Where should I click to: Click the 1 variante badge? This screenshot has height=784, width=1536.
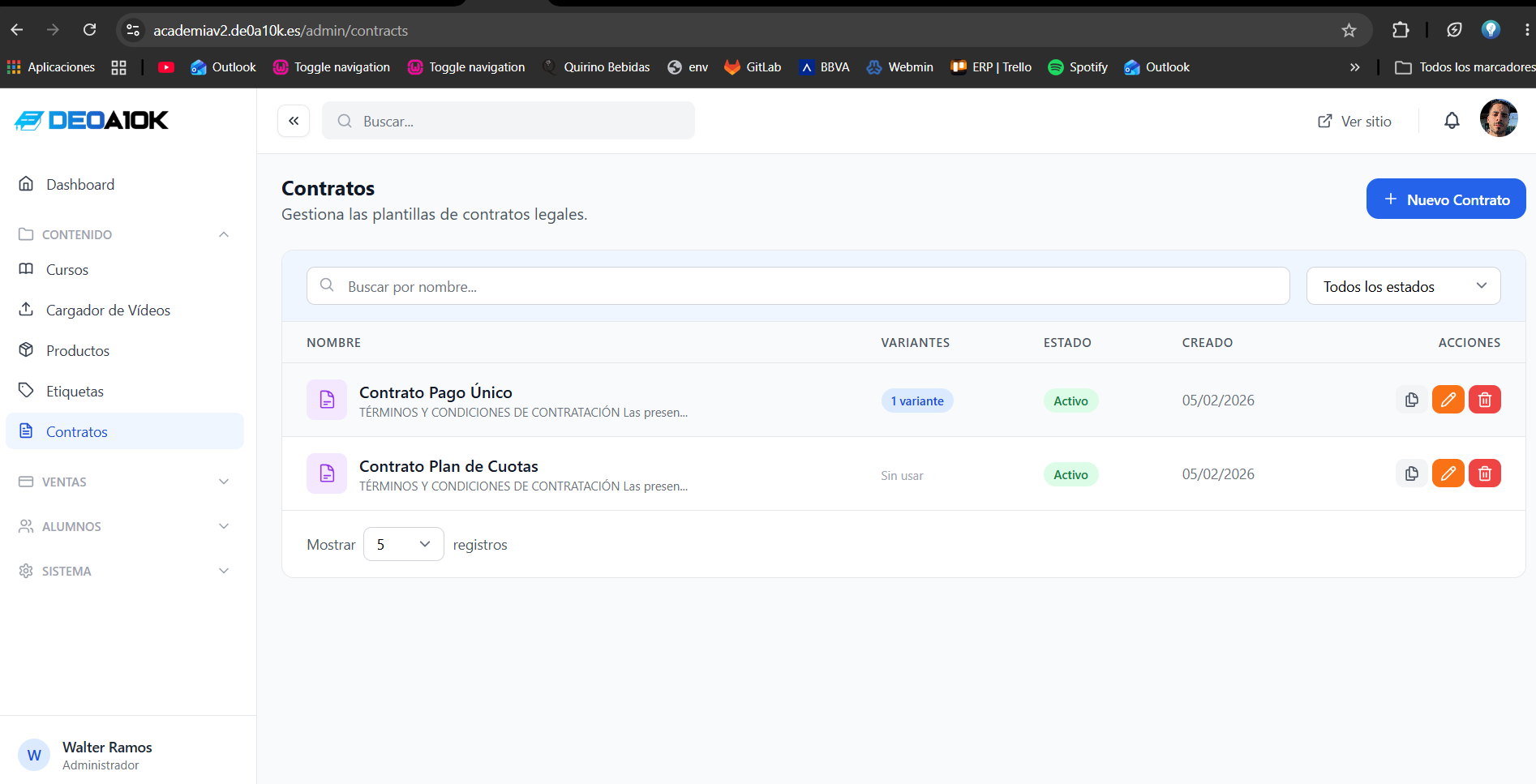pos(917,401)
